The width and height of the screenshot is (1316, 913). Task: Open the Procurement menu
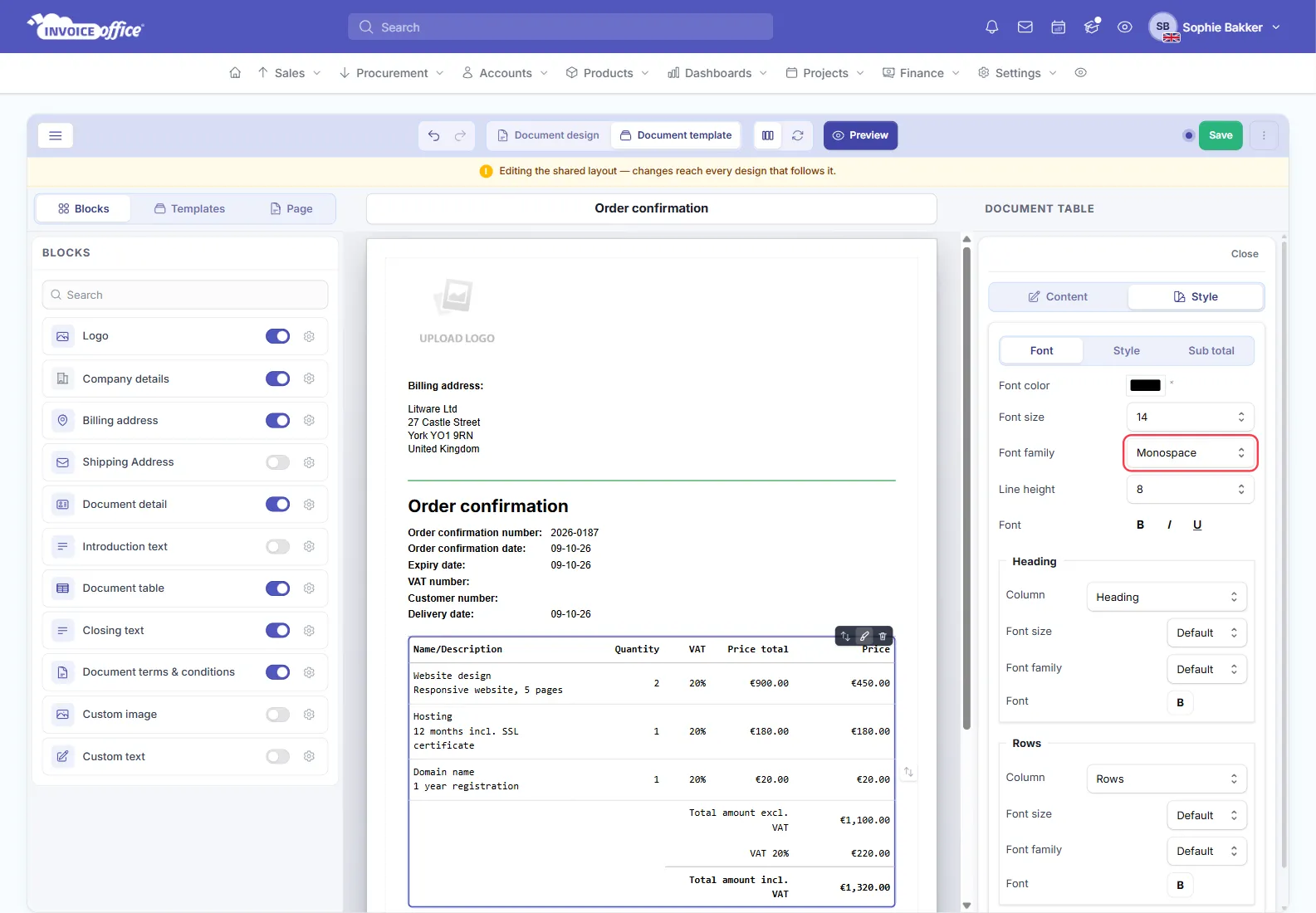(x=391, y=73)
